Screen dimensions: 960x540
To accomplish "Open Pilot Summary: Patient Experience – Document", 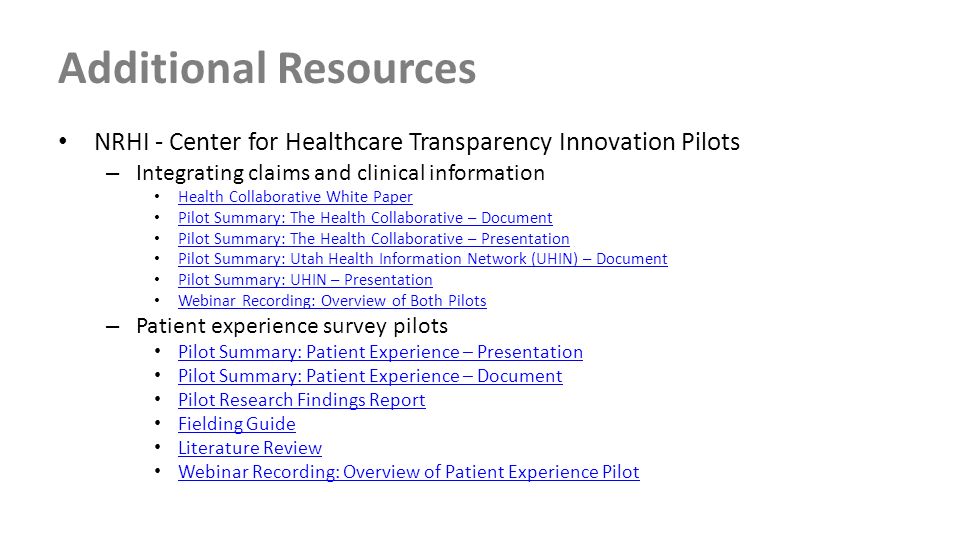I will tap(370, 375).
